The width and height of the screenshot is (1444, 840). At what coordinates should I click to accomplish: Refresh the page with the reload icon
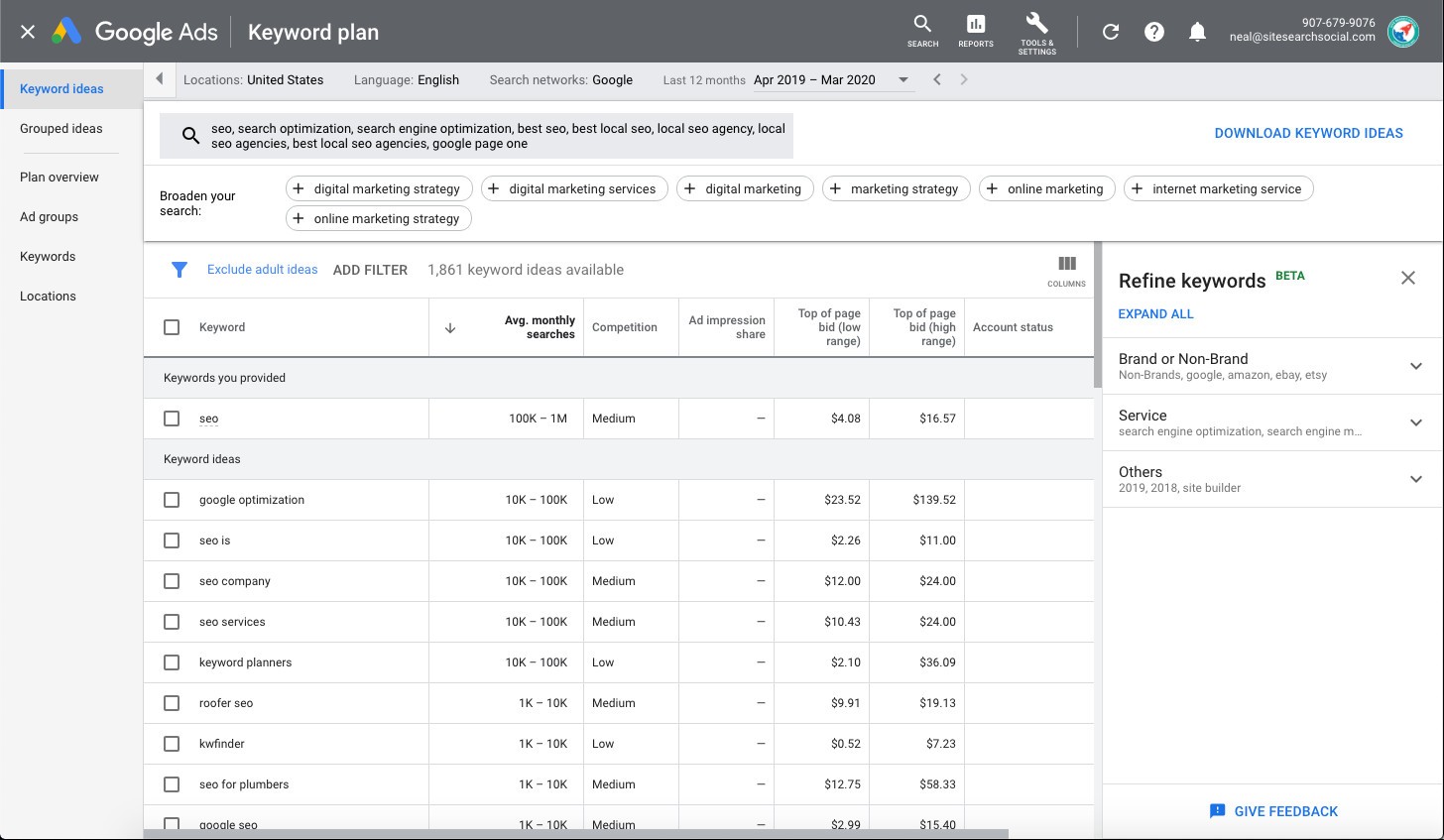point(1111,32)
